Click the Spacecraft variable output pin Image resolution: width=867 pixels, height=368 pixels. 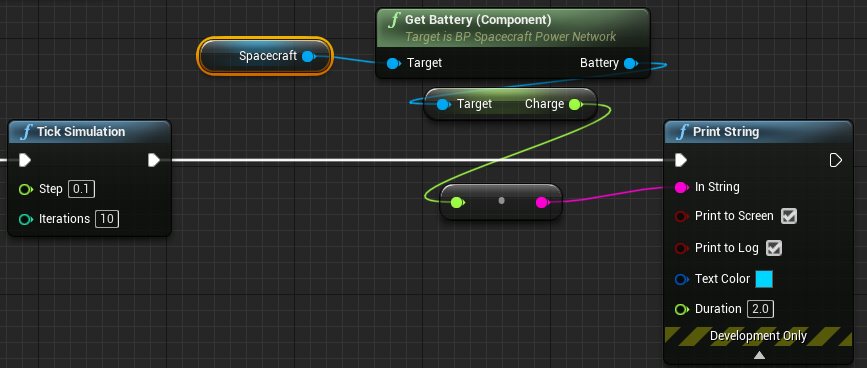click(309, 56)
